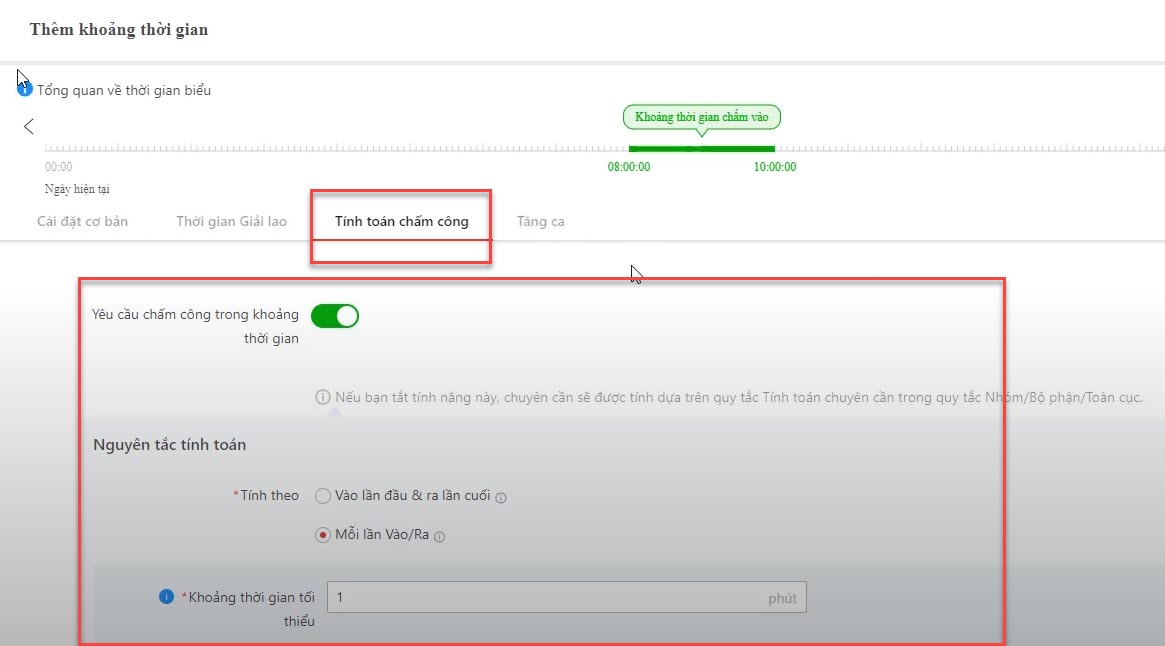
Task: Select the Mỗi lần Vào/Ra radio button
Action: point(322,535)
